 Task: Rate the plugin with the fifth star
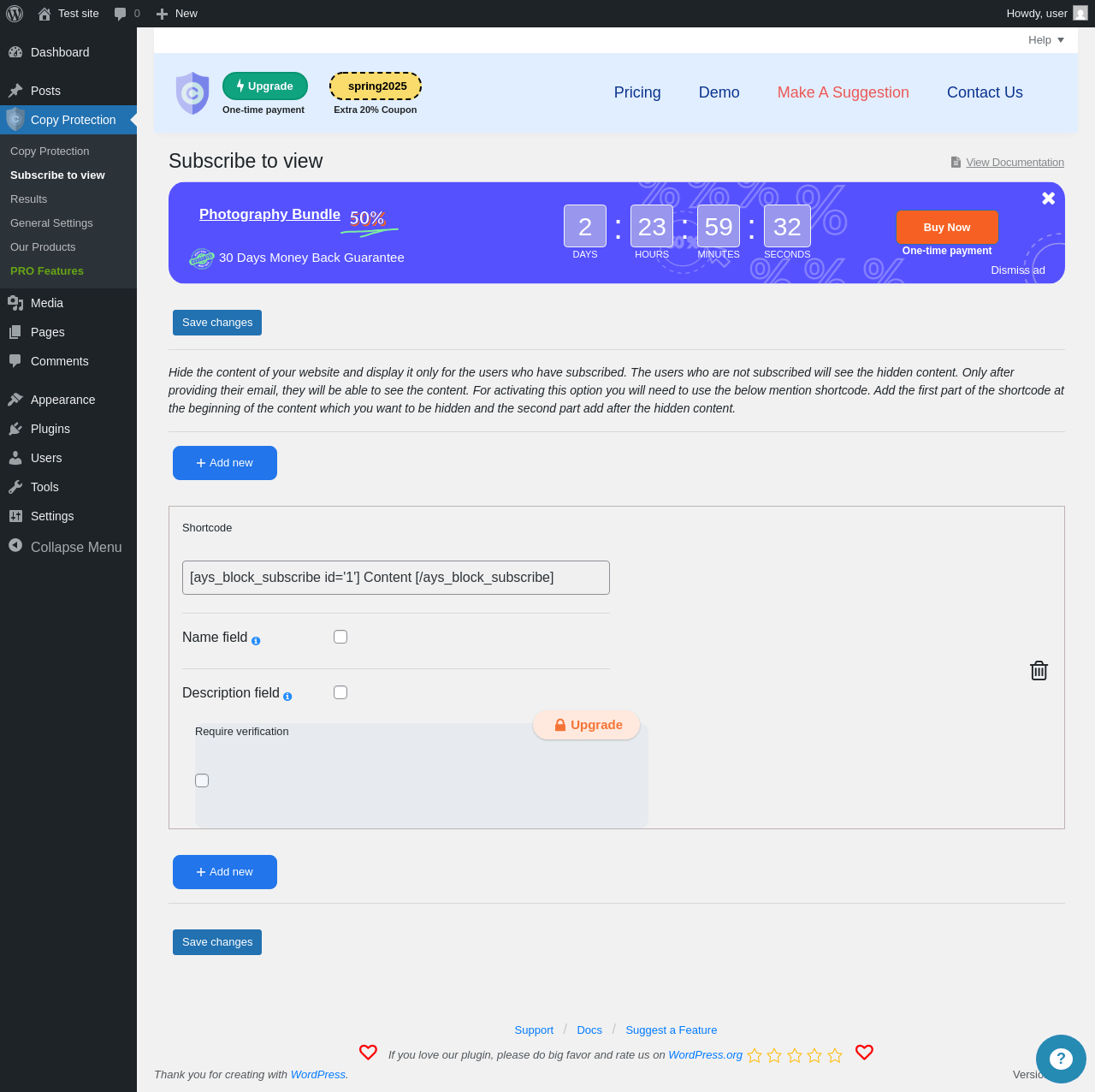pyautogui.click(x=835, y=1055)
